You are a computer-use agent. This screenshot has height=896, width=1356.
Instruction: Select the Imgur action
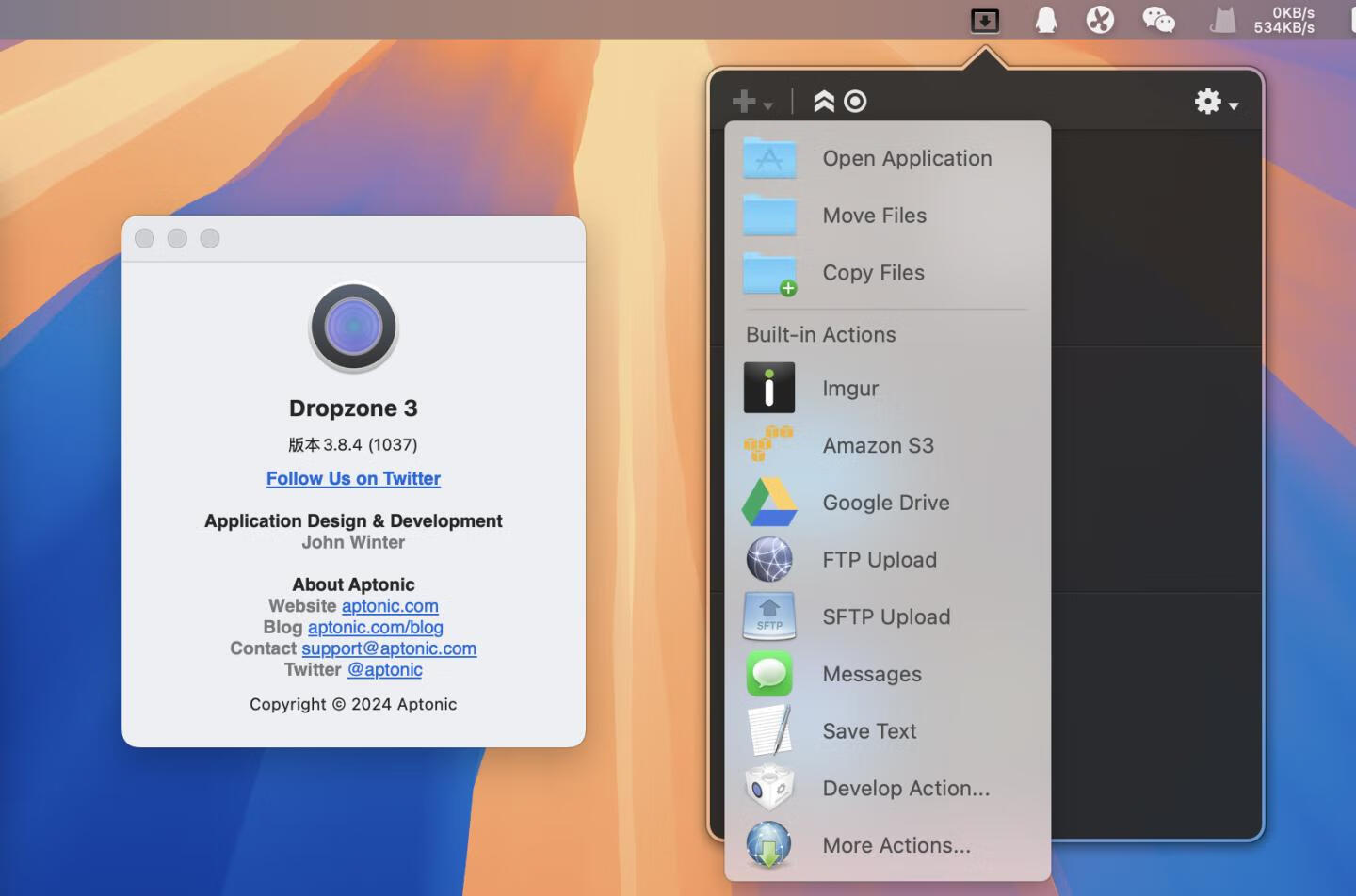click(x=887, y=388)
